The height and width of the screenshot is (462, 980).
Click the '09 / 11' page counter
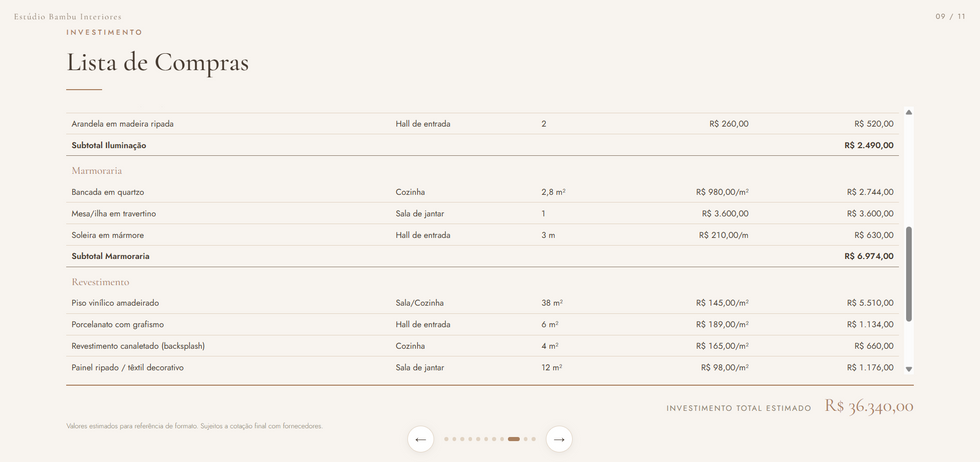pos(950,17)
